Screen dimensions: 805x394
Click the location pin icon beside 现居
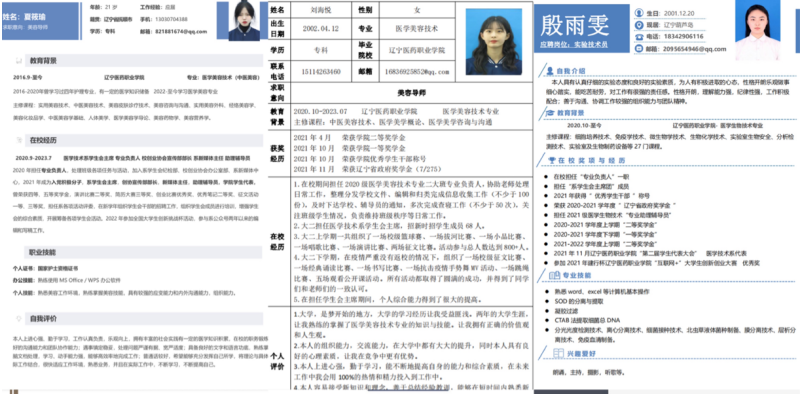(x=639, y=25)
